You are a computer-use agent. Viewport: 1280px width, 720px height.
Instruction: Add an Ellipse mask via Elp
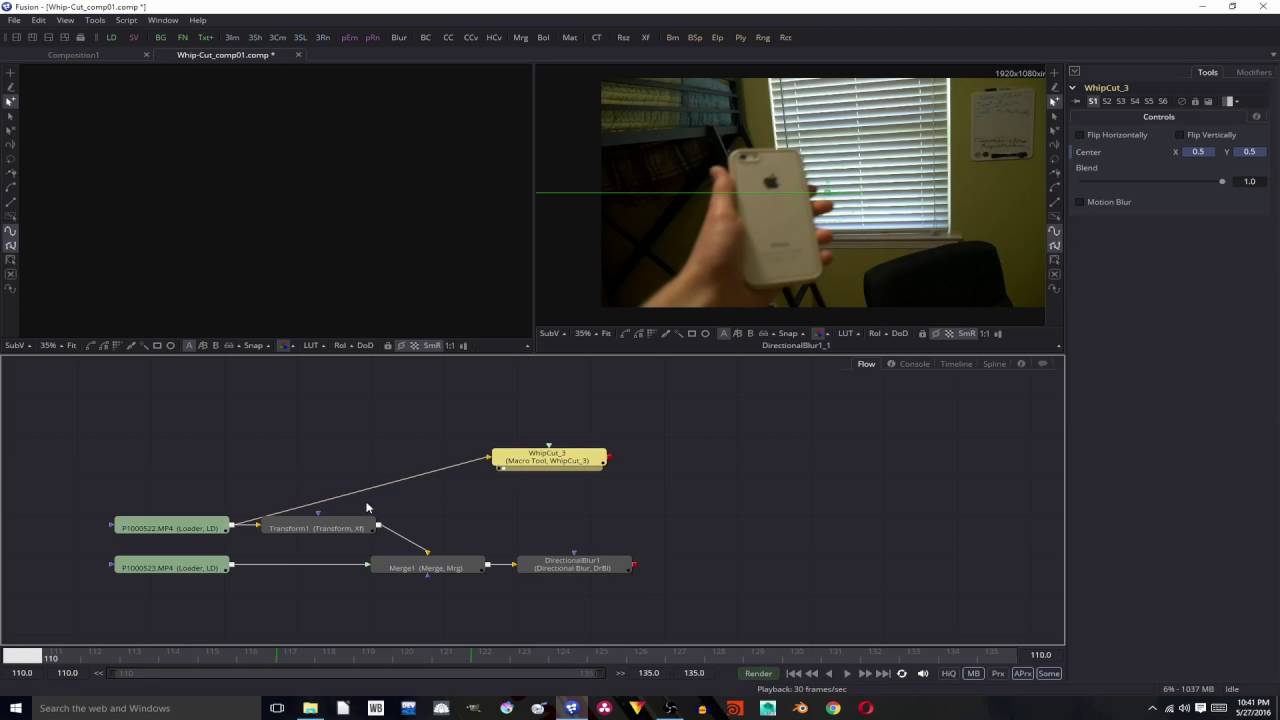(717, 38)
